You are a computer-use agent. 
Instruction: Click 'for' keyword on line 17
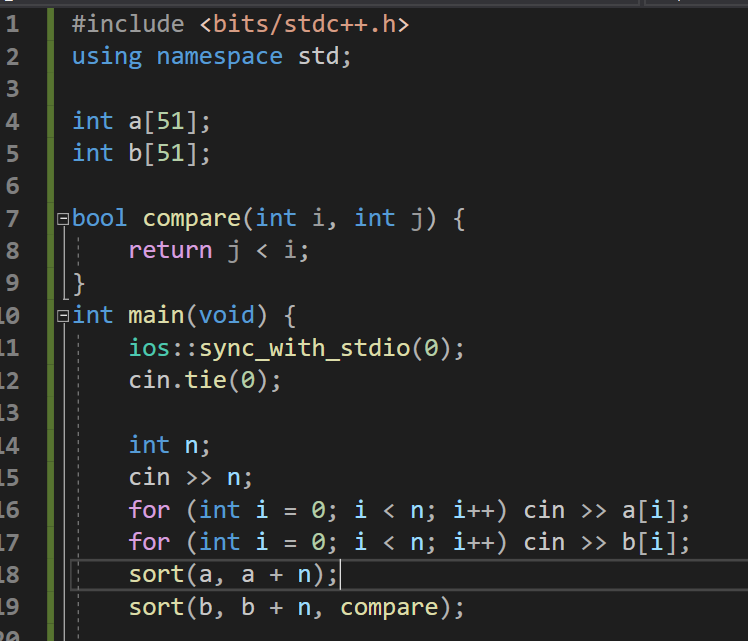(x=149, y=542)
